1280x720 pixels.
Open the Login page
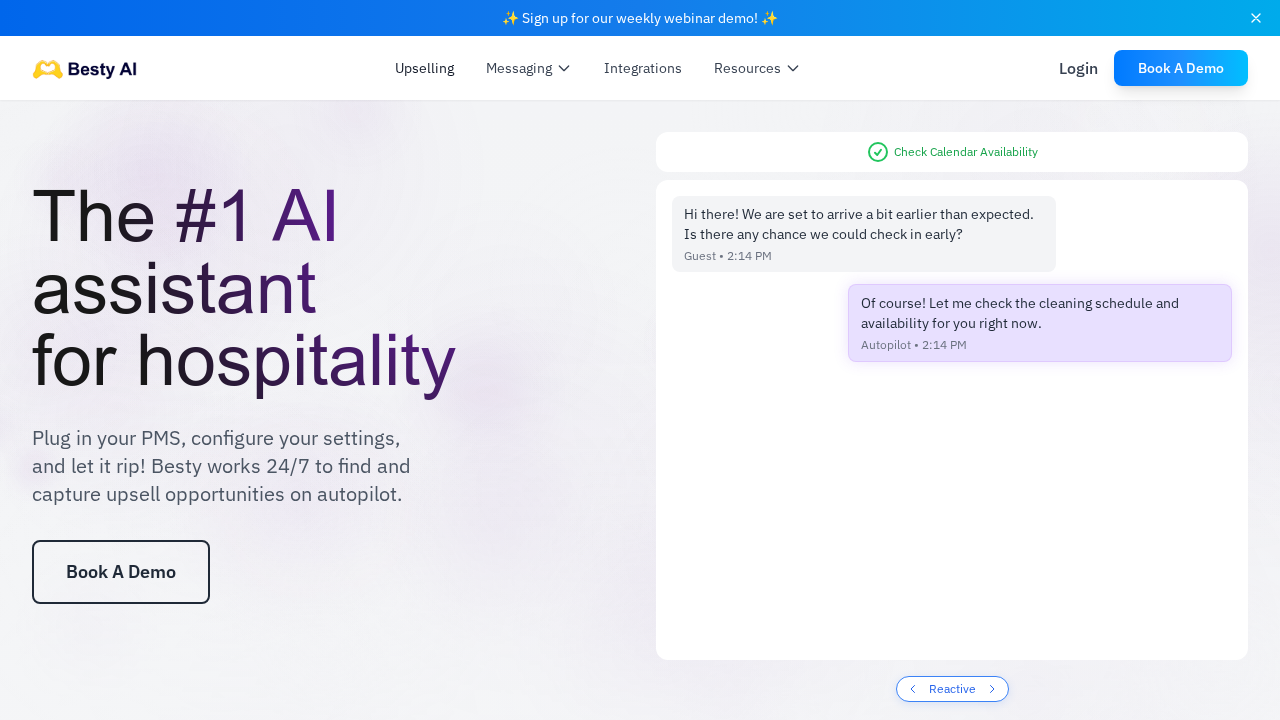1078,68
